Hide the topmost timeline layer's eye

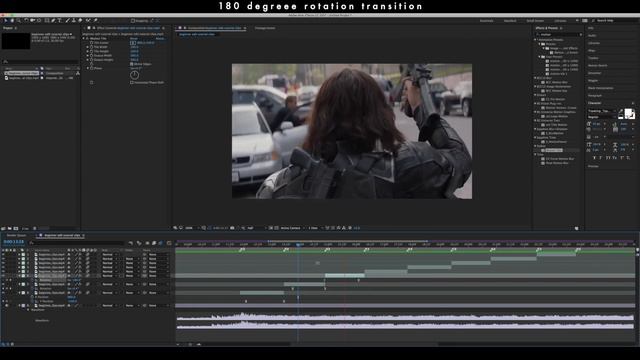(4, 254)
